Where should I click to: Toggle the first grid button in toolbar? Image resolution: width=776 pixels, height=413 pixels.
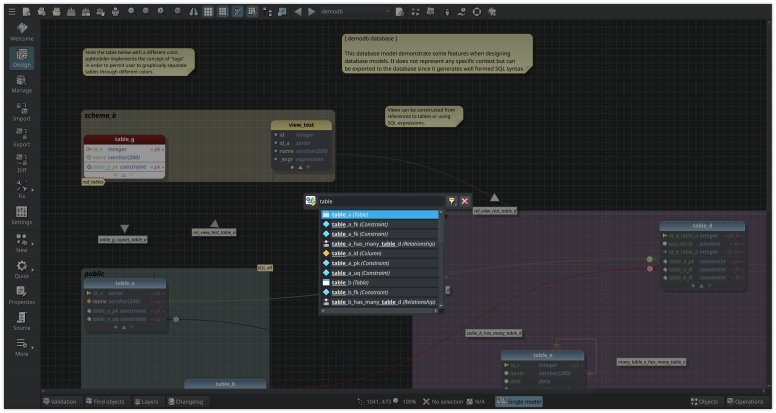point(208,11)
